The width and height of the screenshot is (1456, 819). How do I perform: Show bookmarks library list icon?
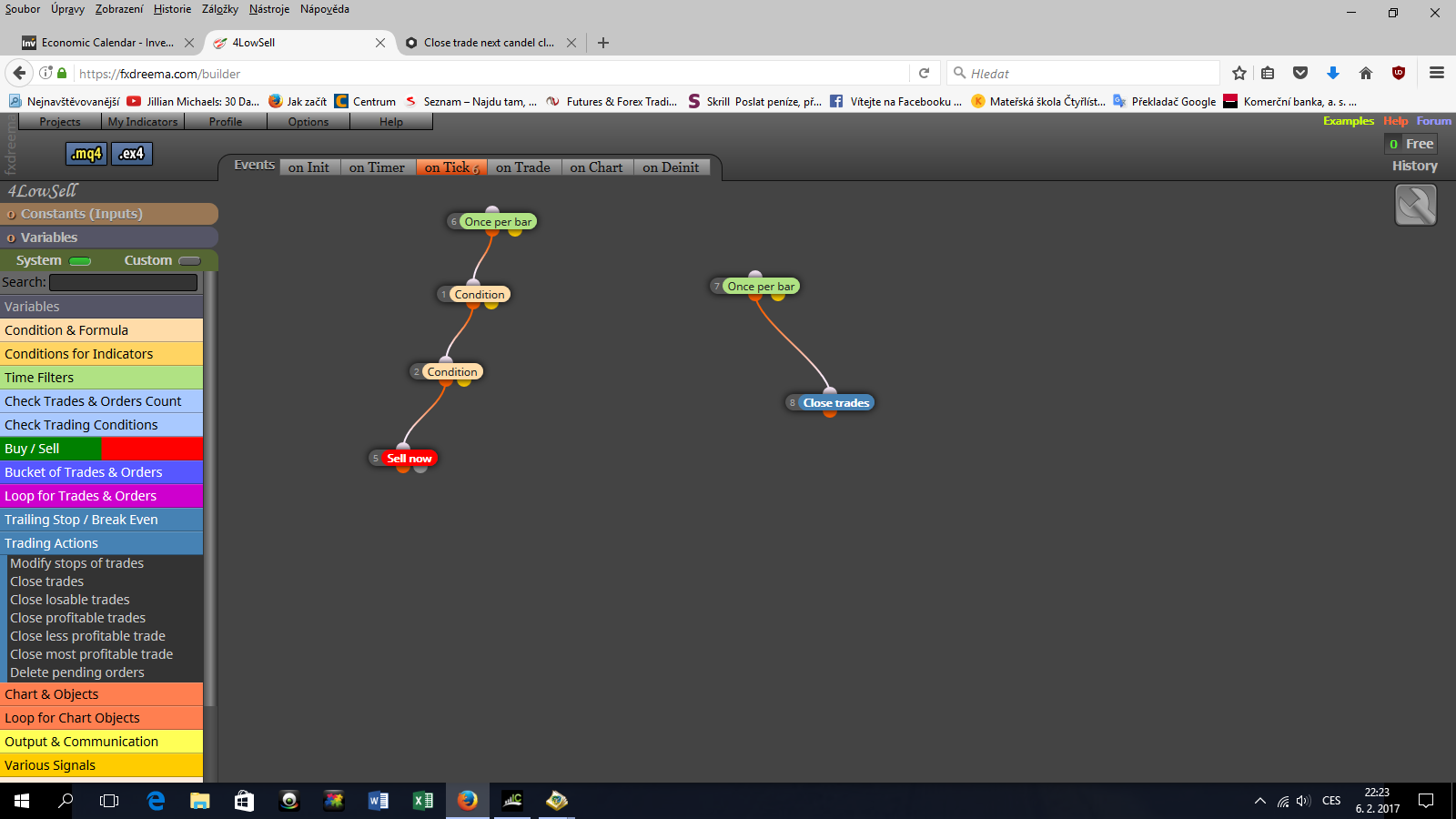click(1268, 74)
